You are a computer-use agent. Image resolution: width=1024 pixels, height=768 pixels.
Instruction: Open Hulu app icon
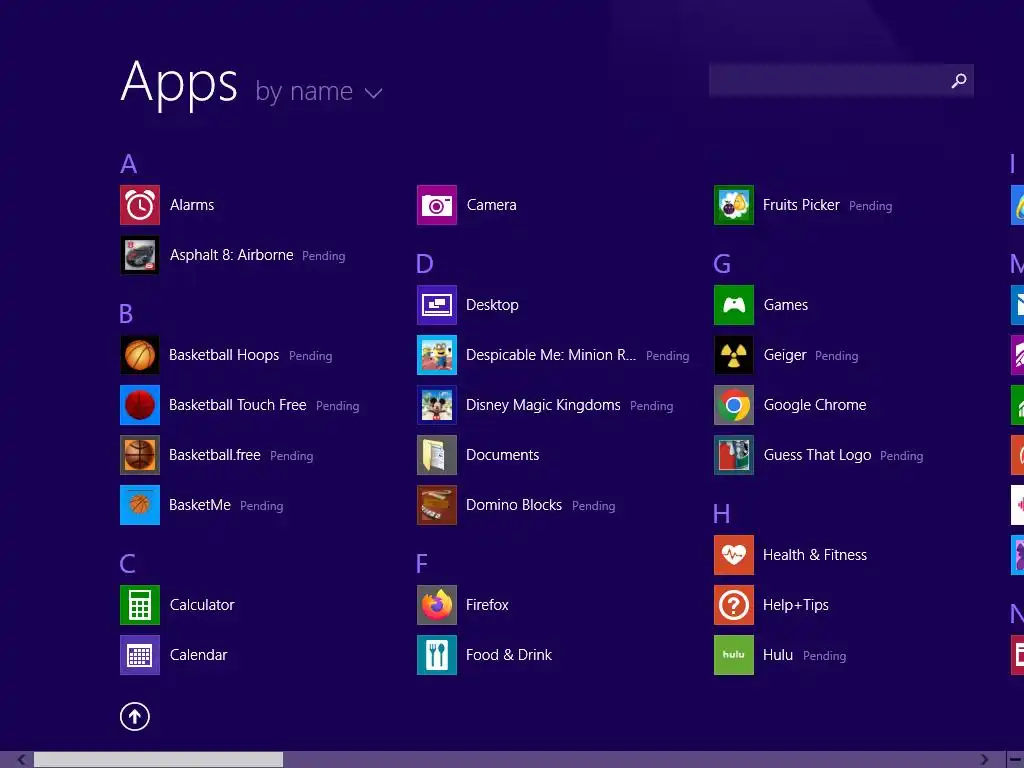[734, 655]
